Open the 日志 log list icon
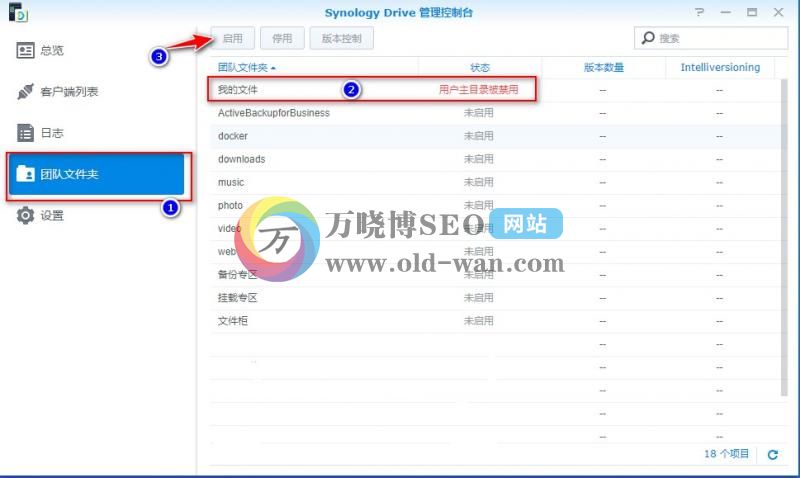This screenshot has width=800, height=478. point(25,133)
